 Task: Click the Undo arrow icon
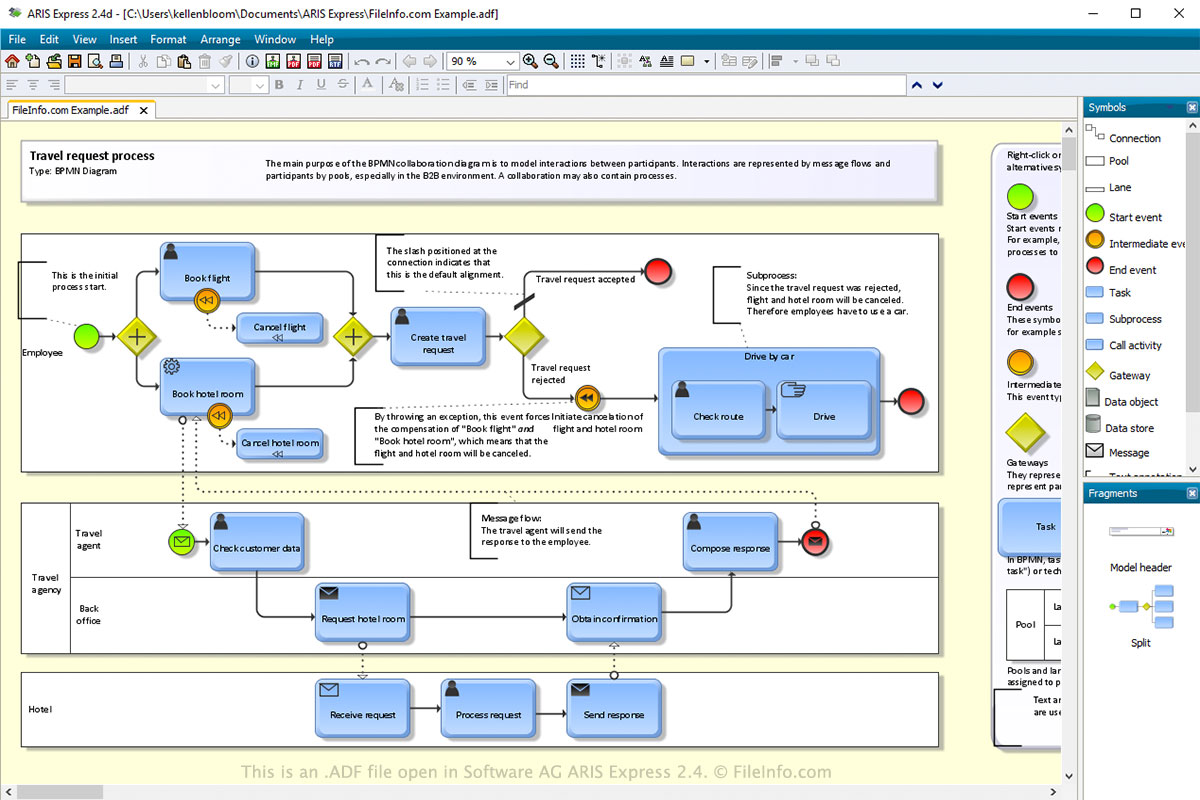point(362,61)
